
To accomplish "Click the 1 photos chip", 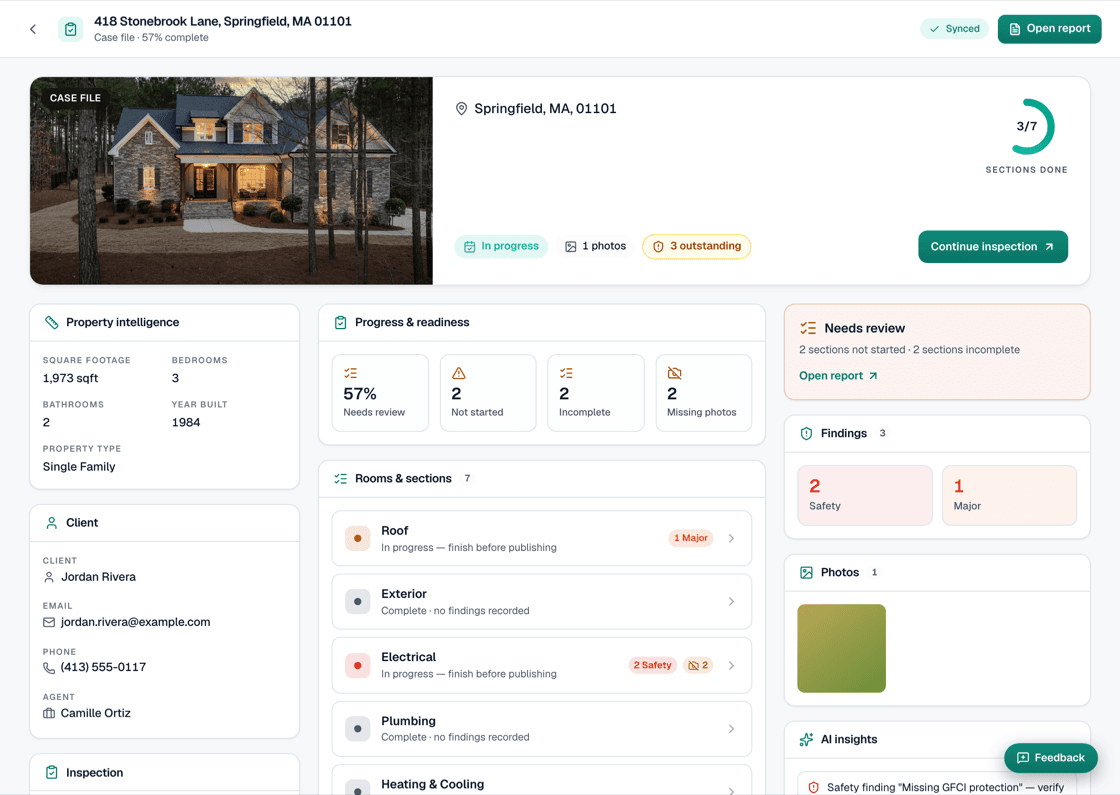I will pos(595,246).
